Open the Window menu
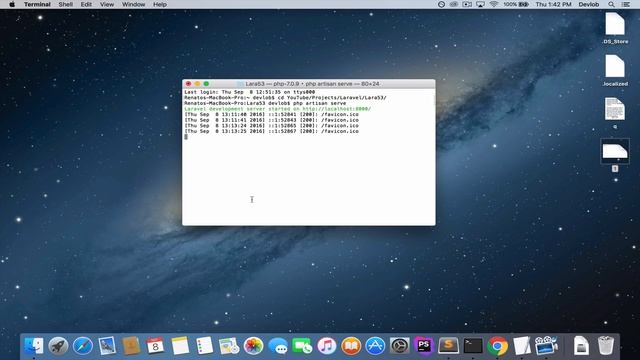 133,4
